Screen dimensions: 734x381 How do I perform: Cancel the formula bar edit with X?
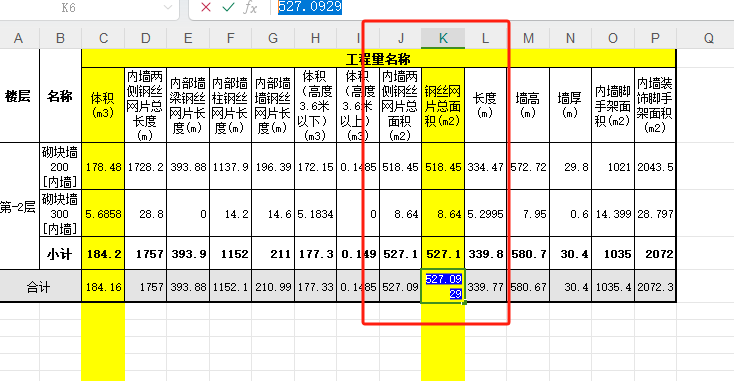tap(206, 7)
